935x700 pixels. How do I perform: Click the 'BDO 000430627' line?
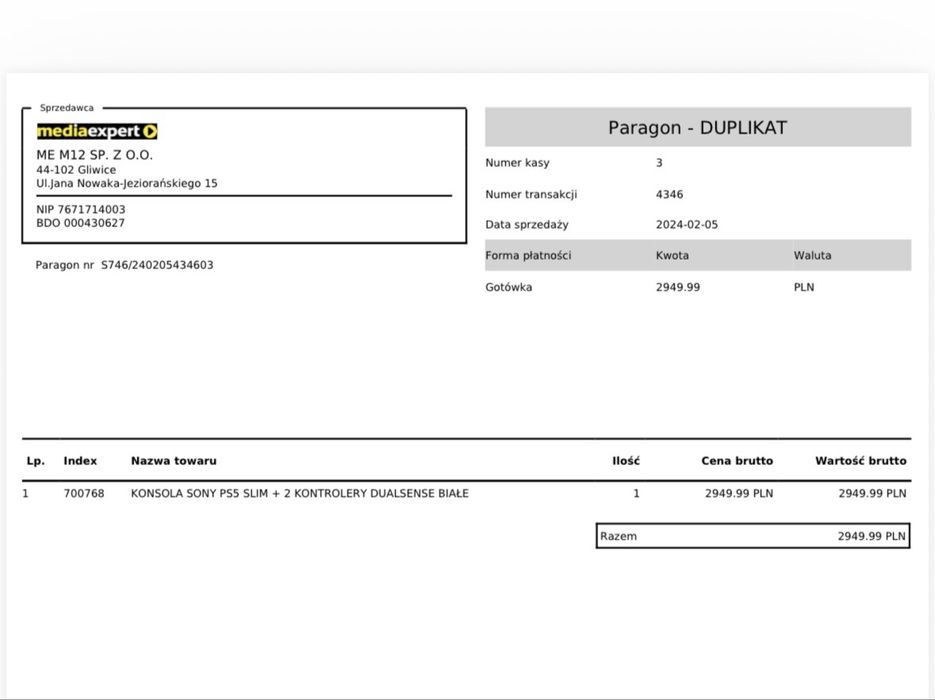pos(81,223)
